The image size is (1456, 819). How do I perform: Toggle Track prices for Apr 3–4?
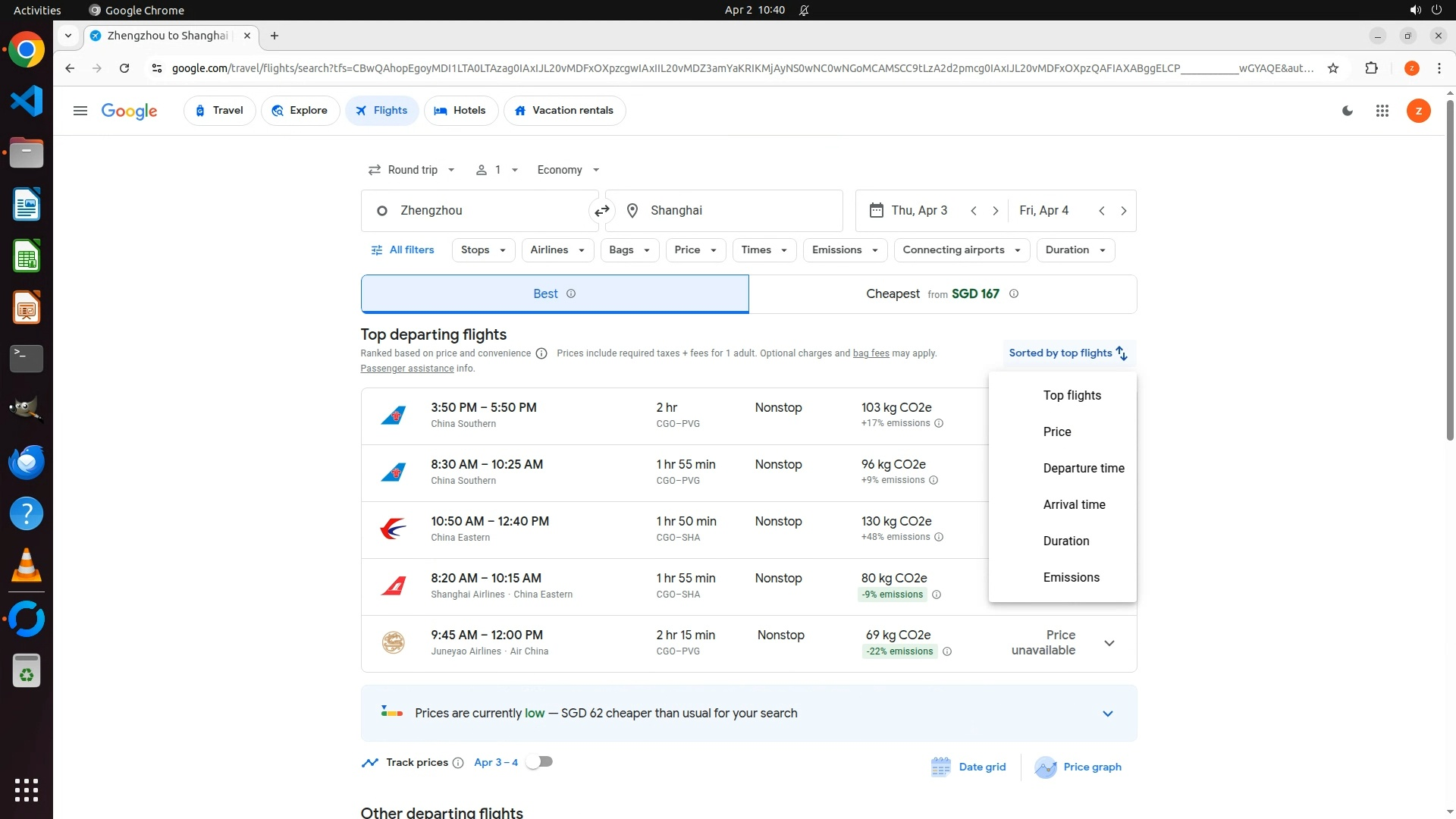[x=539, y=761]
